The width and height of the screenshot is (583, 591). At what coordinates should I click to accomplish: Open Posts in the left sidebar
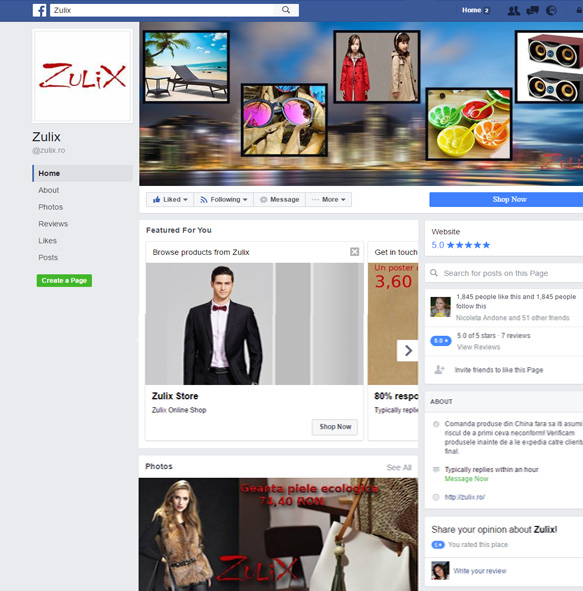tap(48, 257)
